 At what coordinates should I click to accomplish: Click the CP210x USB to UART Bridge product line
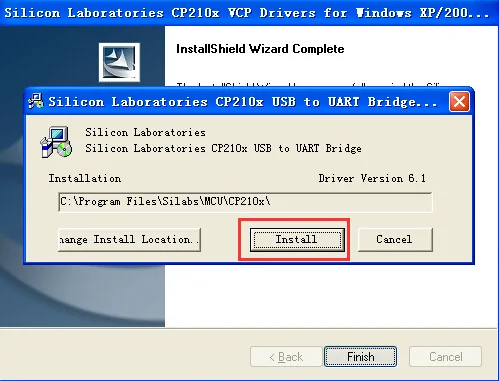223,148
